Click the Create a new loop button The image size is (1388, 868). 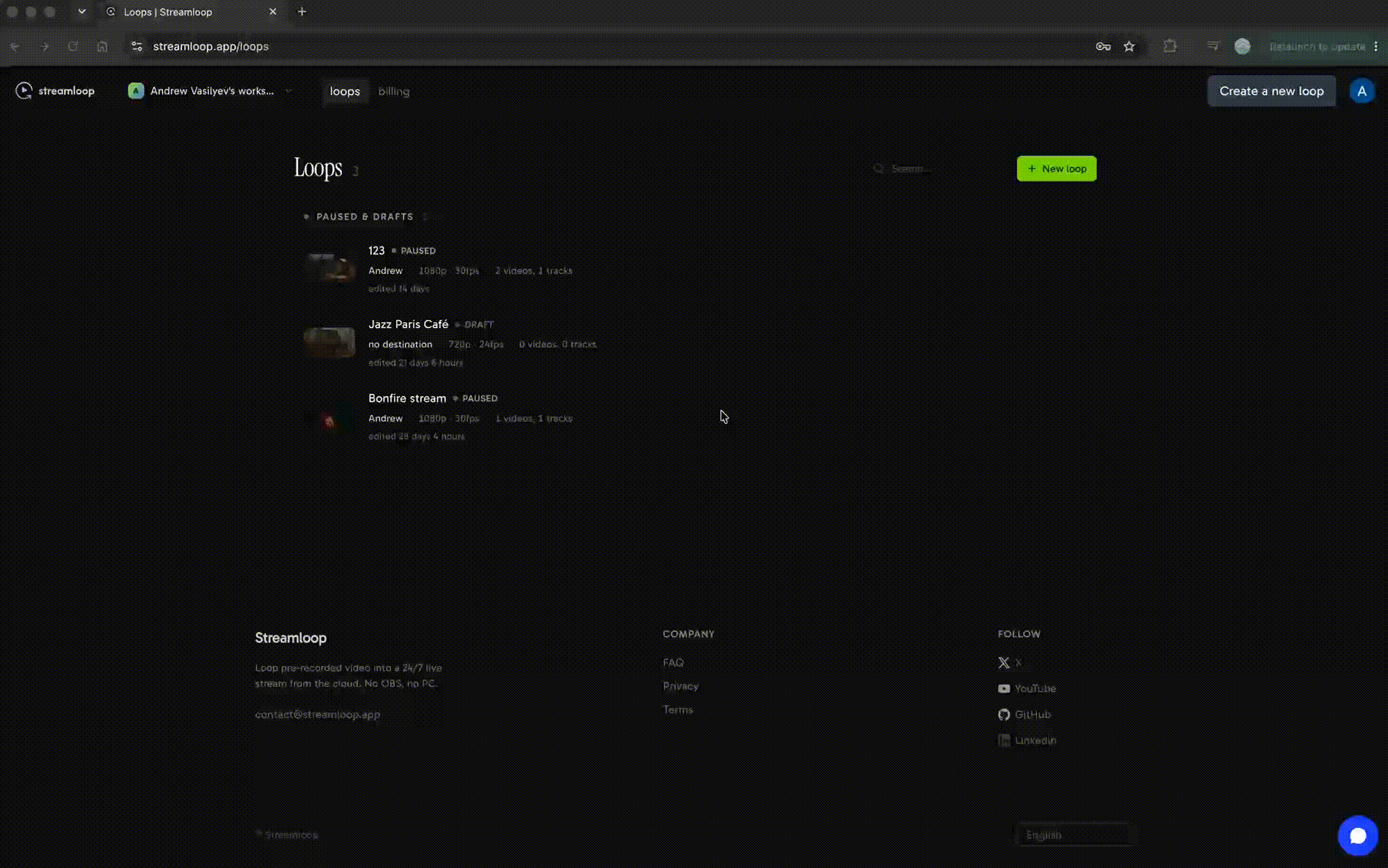tap(1271, 91)
